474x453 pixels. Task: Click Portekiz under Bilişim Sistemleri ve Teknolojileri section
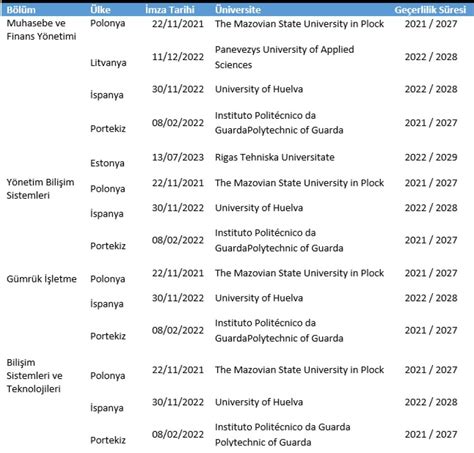(x=108, y=440)
